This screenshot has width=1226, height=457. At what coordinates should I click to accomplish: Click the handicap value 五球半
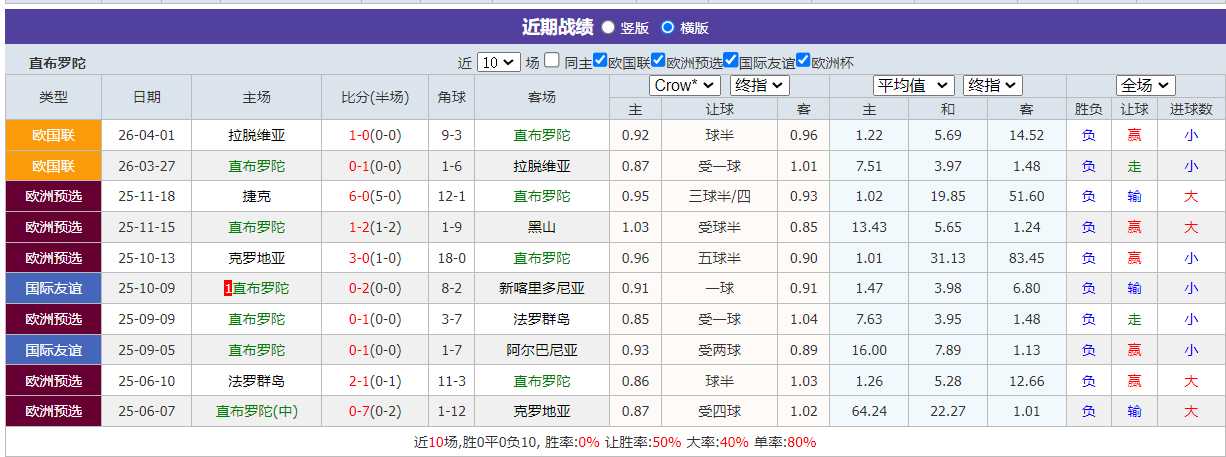coord(719,258)
